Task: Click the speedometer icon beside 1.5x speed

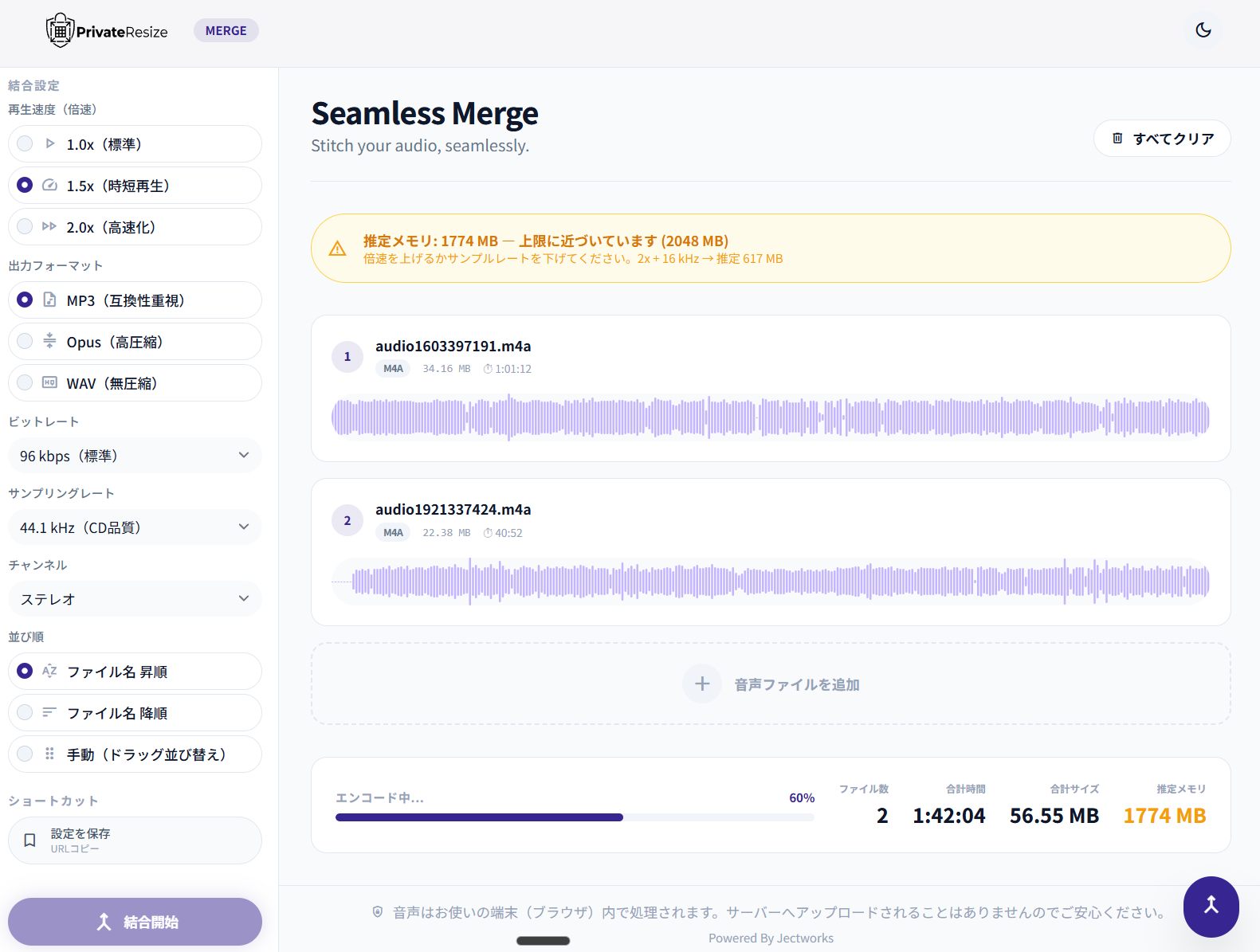Action: click(x=49, y=185)
